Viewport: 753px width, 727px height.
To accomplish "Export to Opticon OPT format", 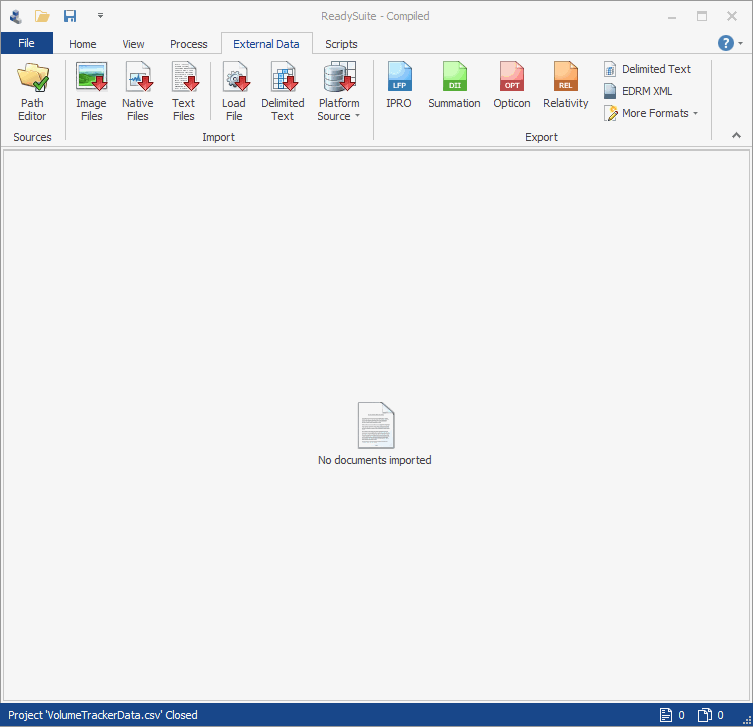I will tap(512, 86).
